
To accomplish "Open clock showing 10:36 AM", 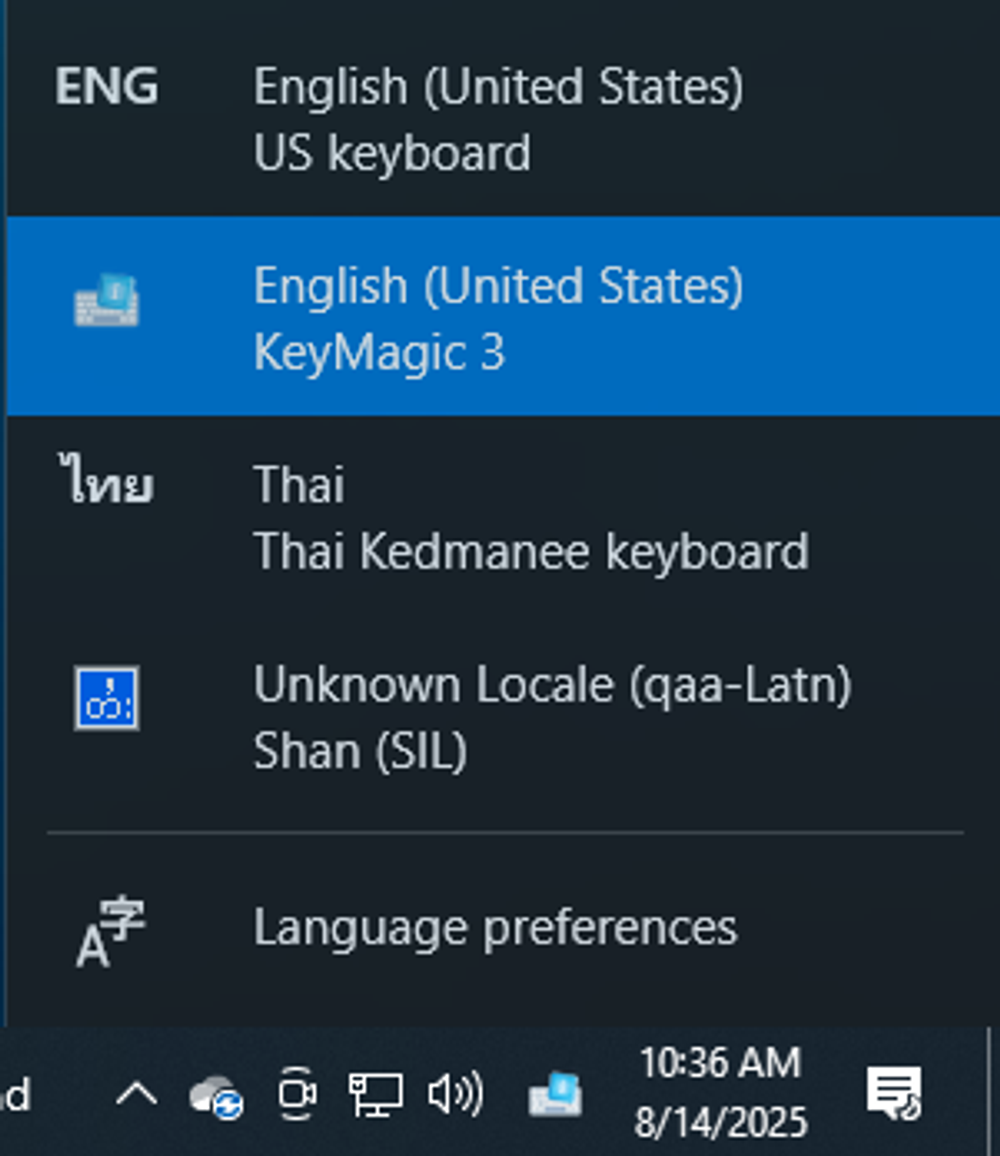I will click(x=721, y=1093).
